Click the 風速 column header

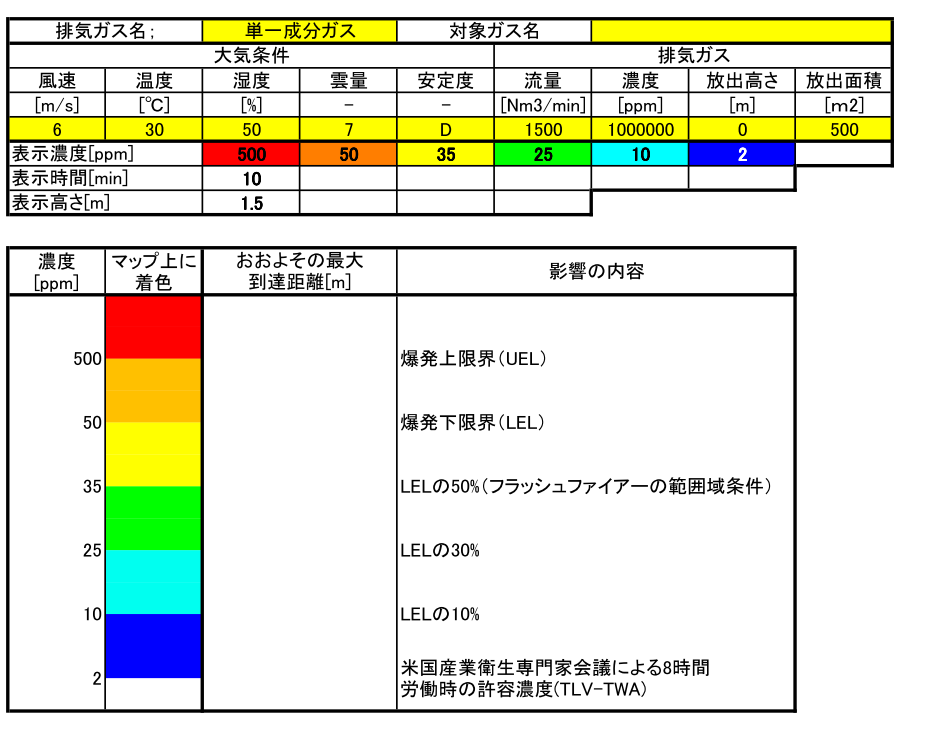(x=57, y=80)
